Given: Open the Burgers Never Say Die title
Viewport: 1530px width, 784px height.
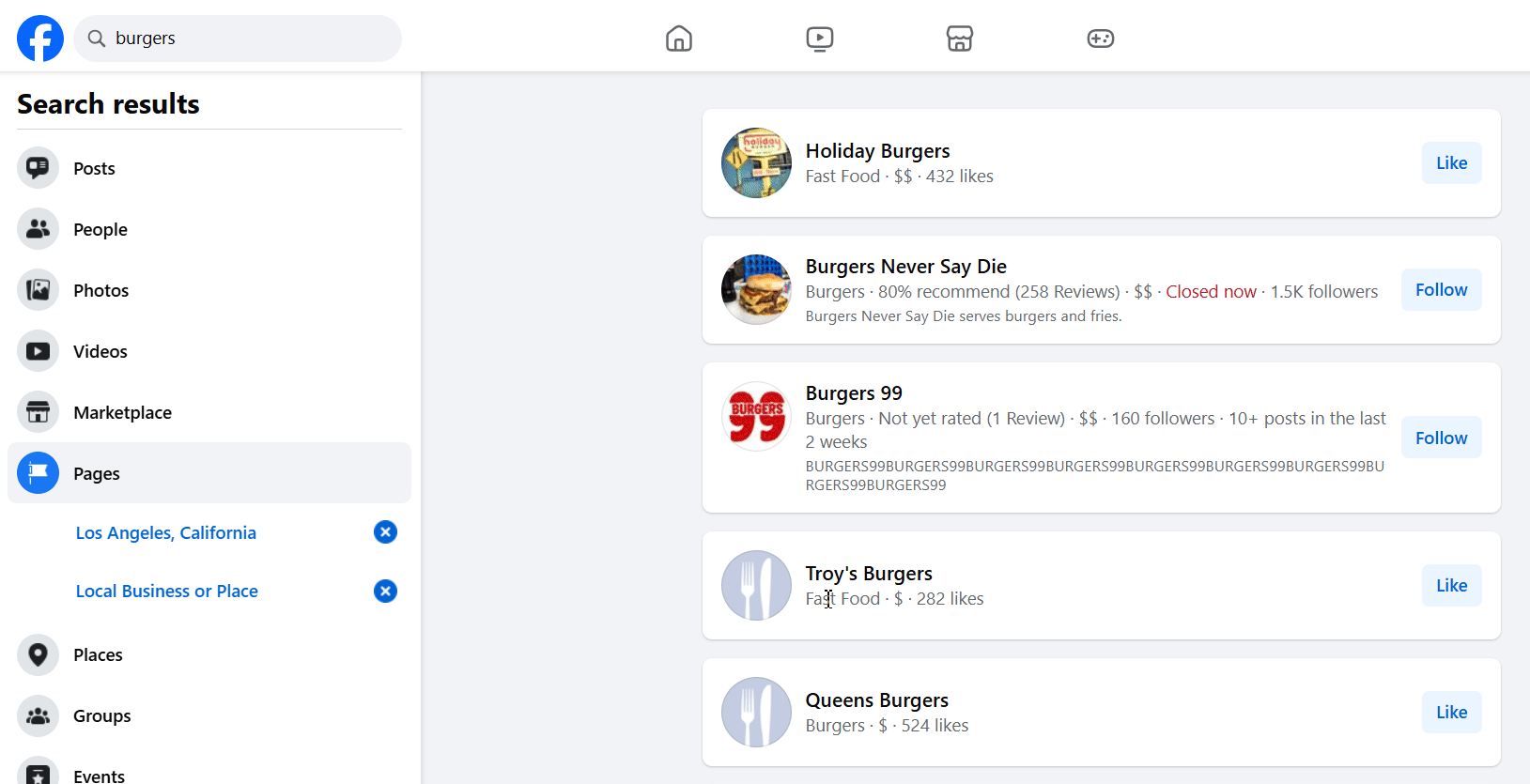Looking at the screenshot, I should point(905,267).
